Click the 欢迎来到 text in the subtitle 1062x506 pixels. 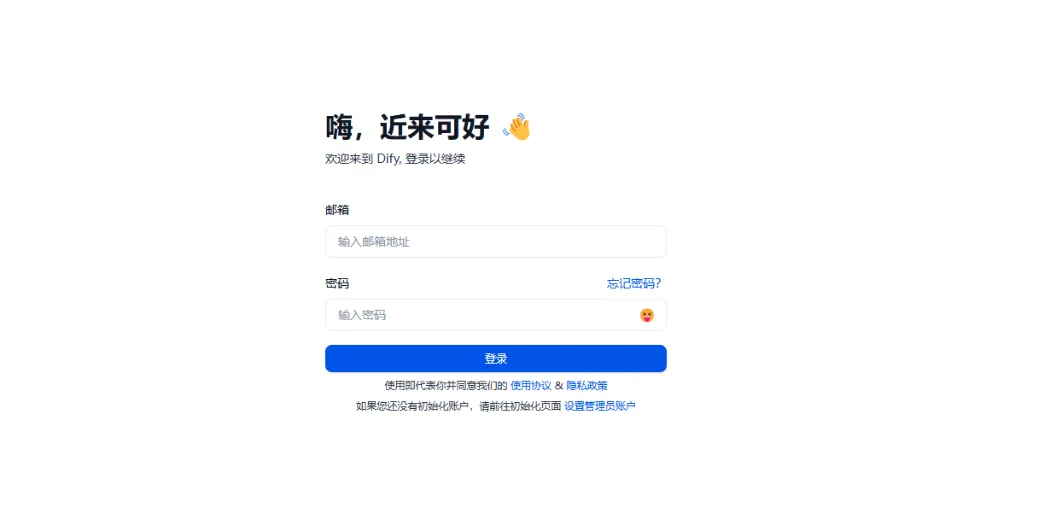pos(349,159)
